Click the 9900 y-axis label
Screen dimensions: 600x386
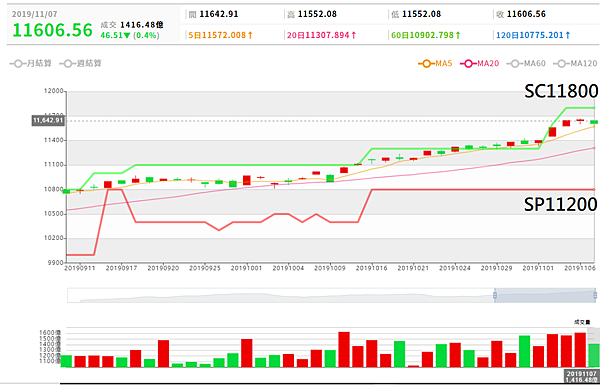point(55,263)
